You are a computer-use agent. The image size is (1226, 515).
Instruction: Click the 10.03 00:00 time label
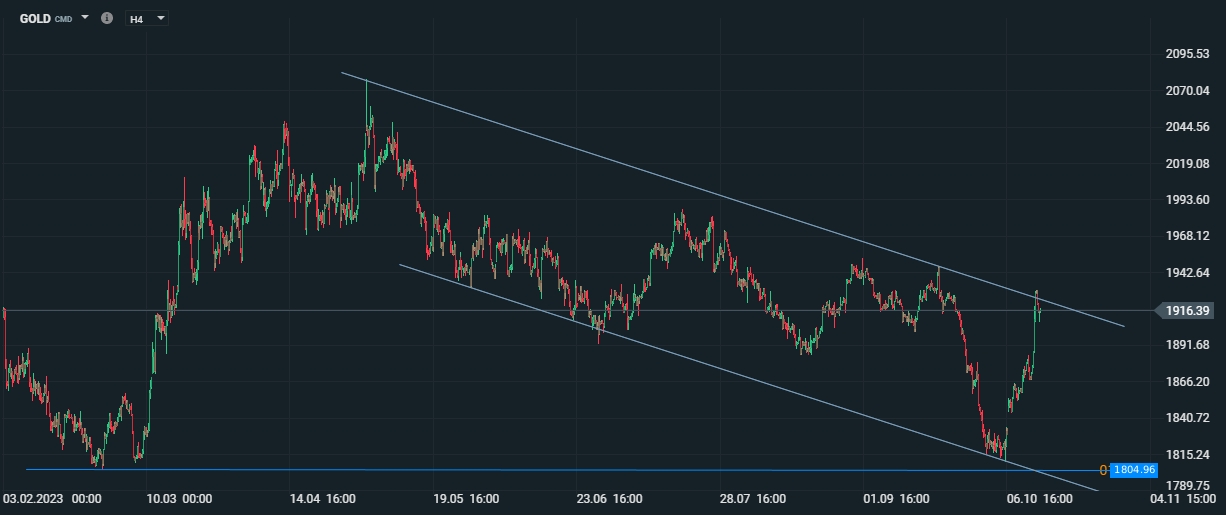[178, 498]
